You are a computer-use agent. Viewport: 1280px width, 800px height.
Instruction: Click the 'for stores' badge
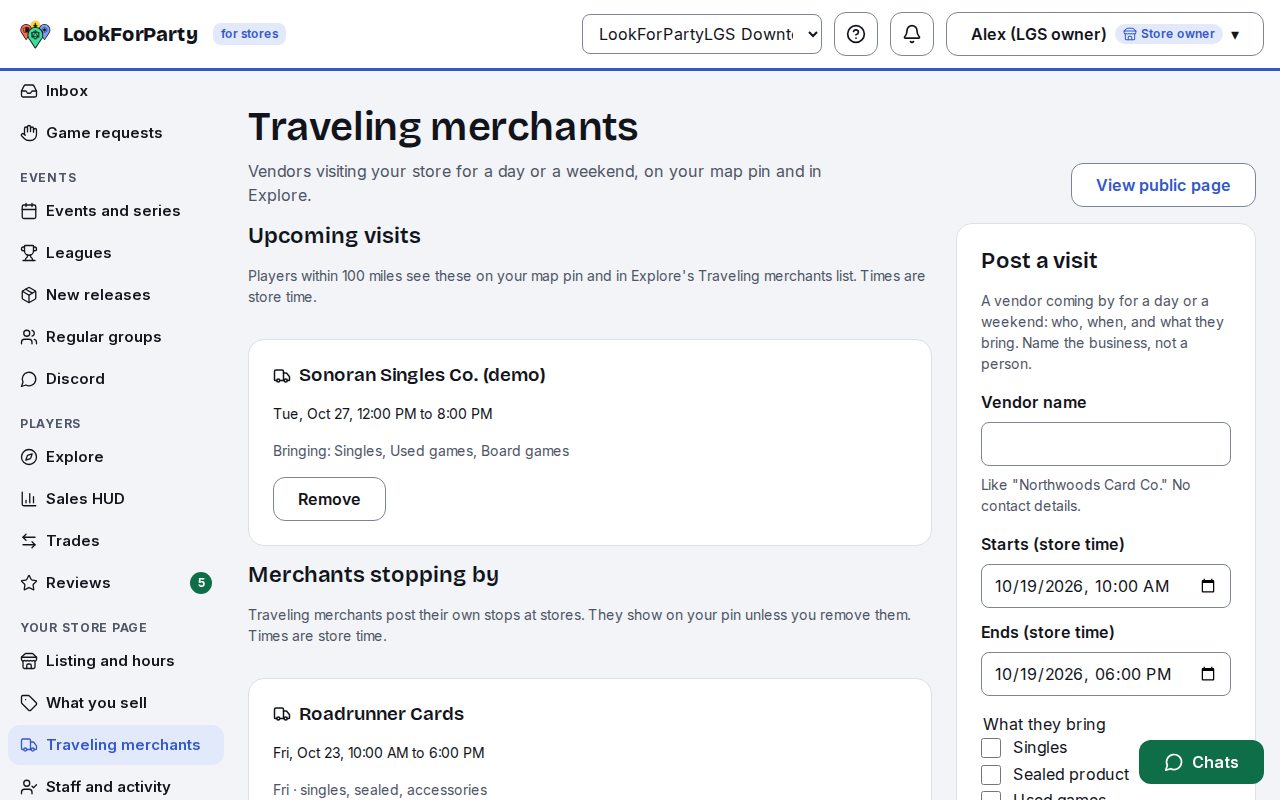(249, 34)
